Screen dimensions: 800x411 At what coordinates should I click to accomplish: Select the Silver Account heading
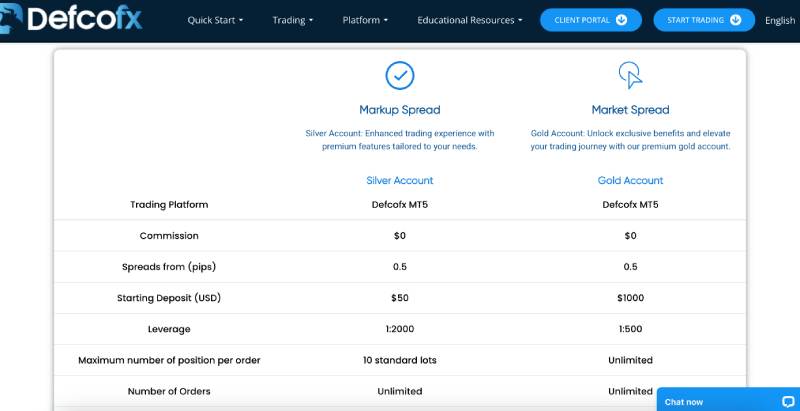[400, 181]
